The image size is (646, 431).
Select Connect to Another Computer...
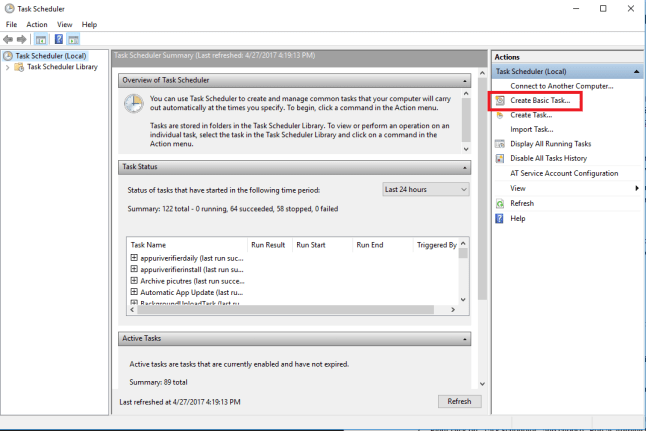coord(562,86)
